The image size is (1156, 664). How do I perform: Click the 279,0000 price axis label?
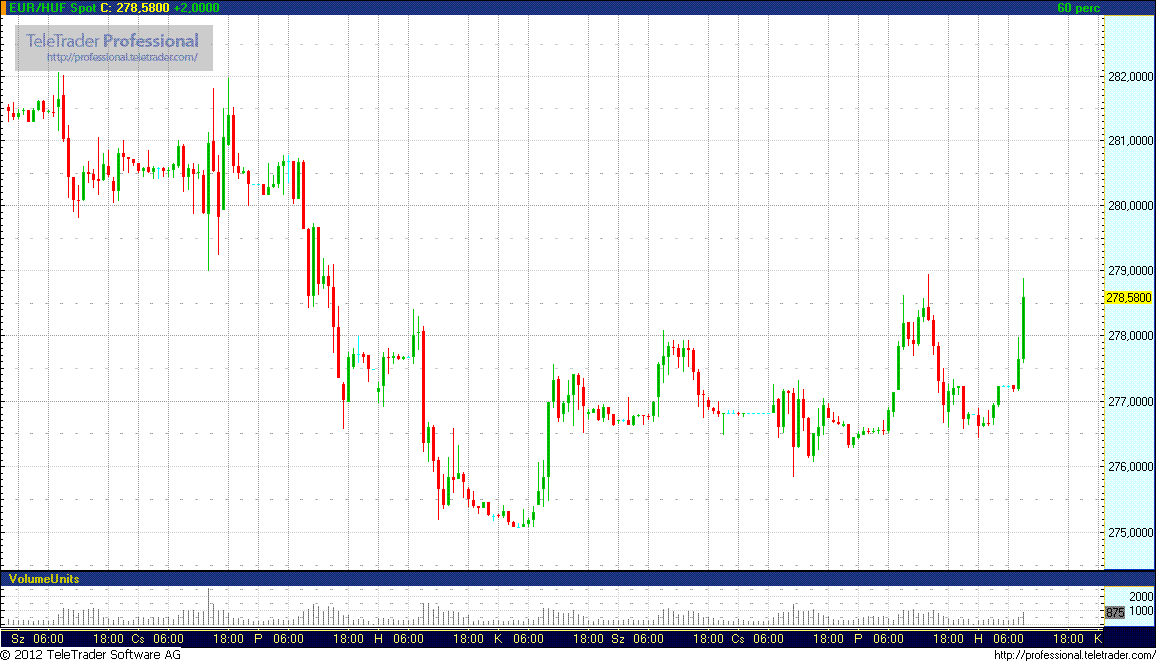point(1130,270)
